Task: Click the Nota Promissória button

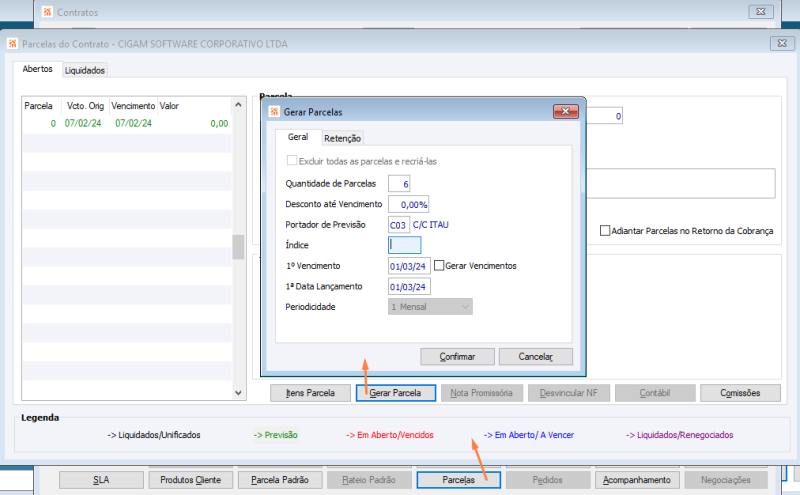Action: point(482,393)
